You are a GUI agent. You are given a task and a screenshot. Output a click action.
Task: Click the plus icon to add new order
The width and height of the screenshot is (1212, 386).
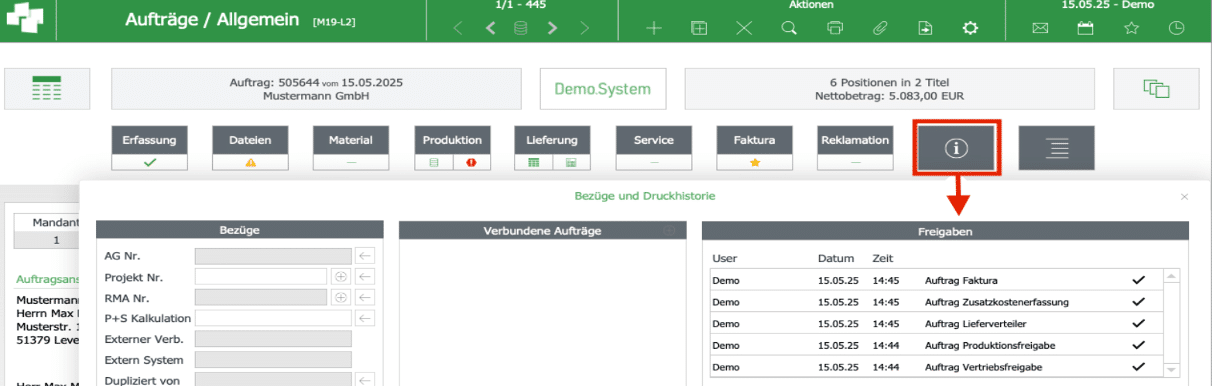(654, 28)
